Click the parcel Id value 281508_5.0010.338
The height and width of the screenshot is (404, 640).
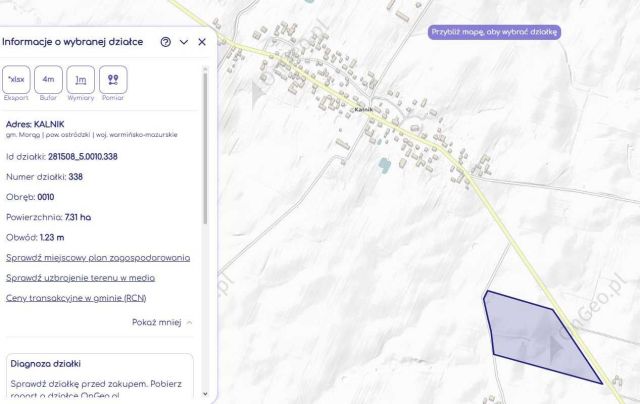tap(83, 157)
